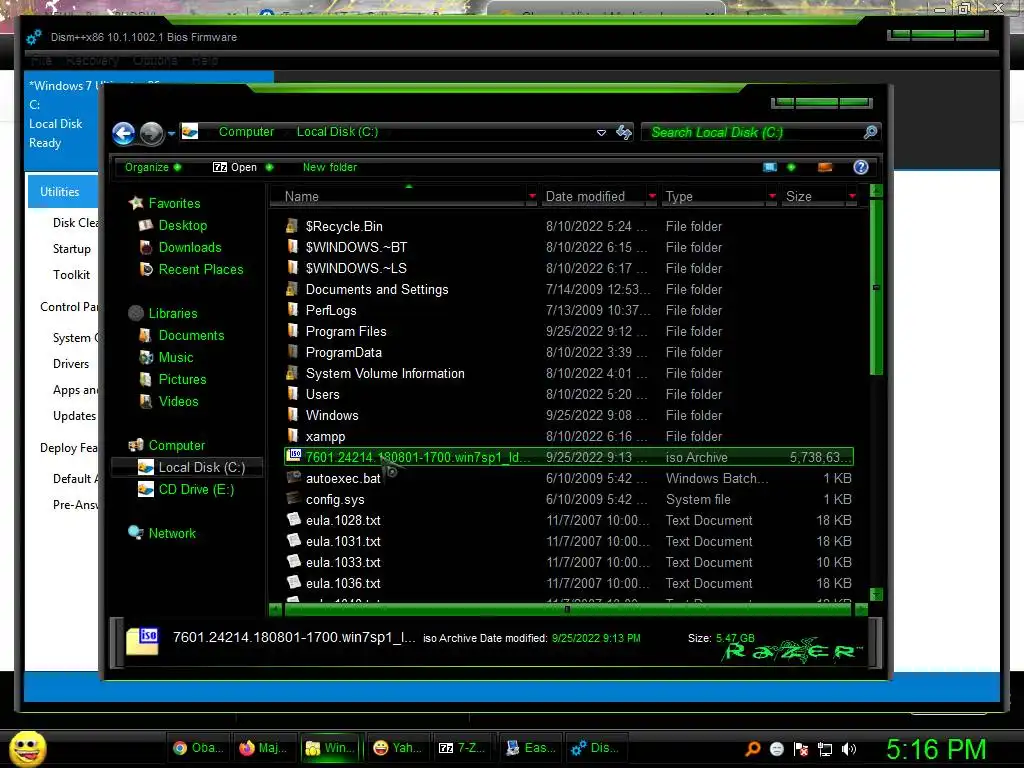Image resolution: width=1024 pixels, height=768 pixels.
Task: Select the Users folder icon
Action: 293,394
